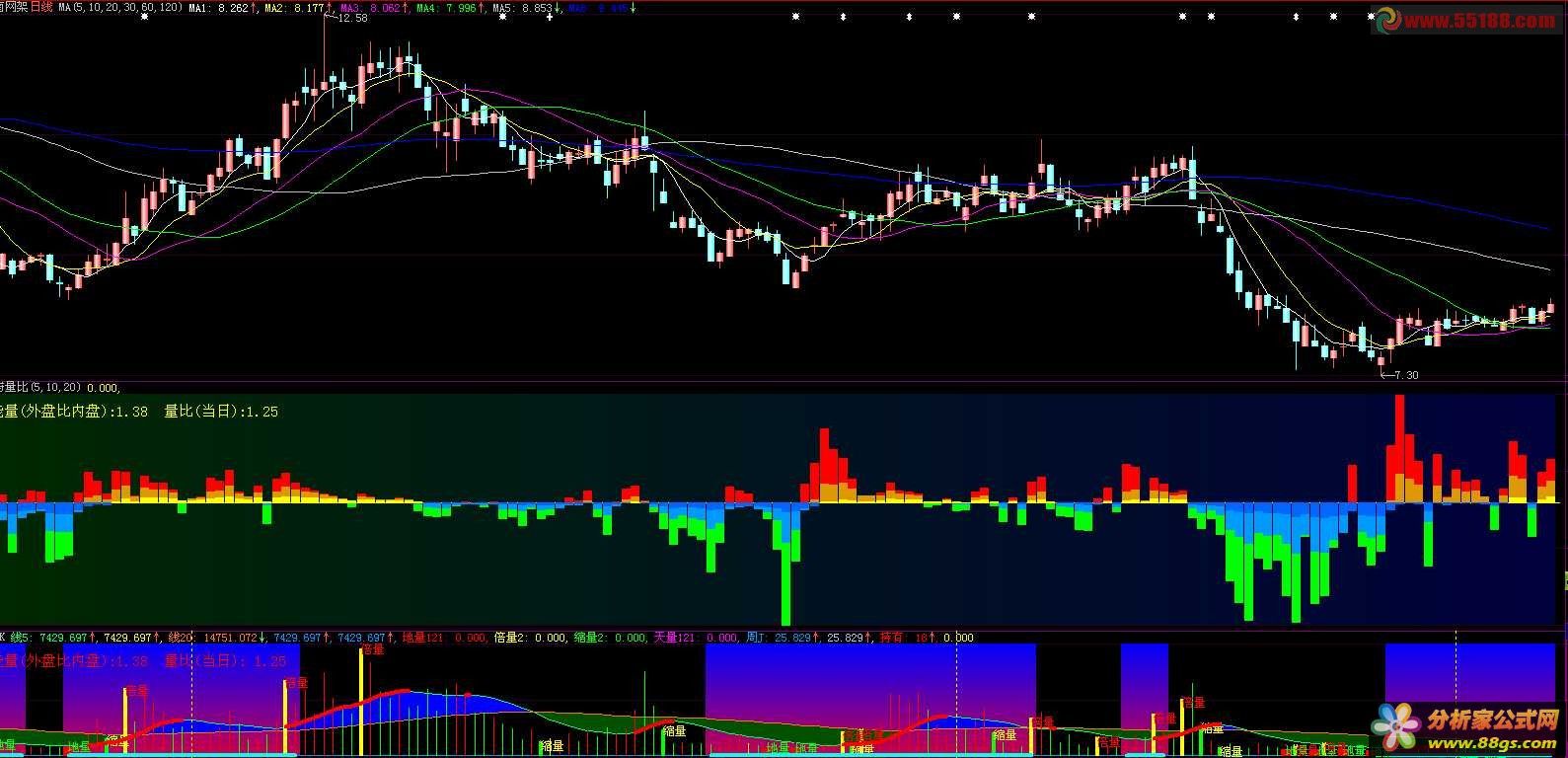
Task: Select the 量比(5,10,20) indicator title
Action: [x=41, y=387]
